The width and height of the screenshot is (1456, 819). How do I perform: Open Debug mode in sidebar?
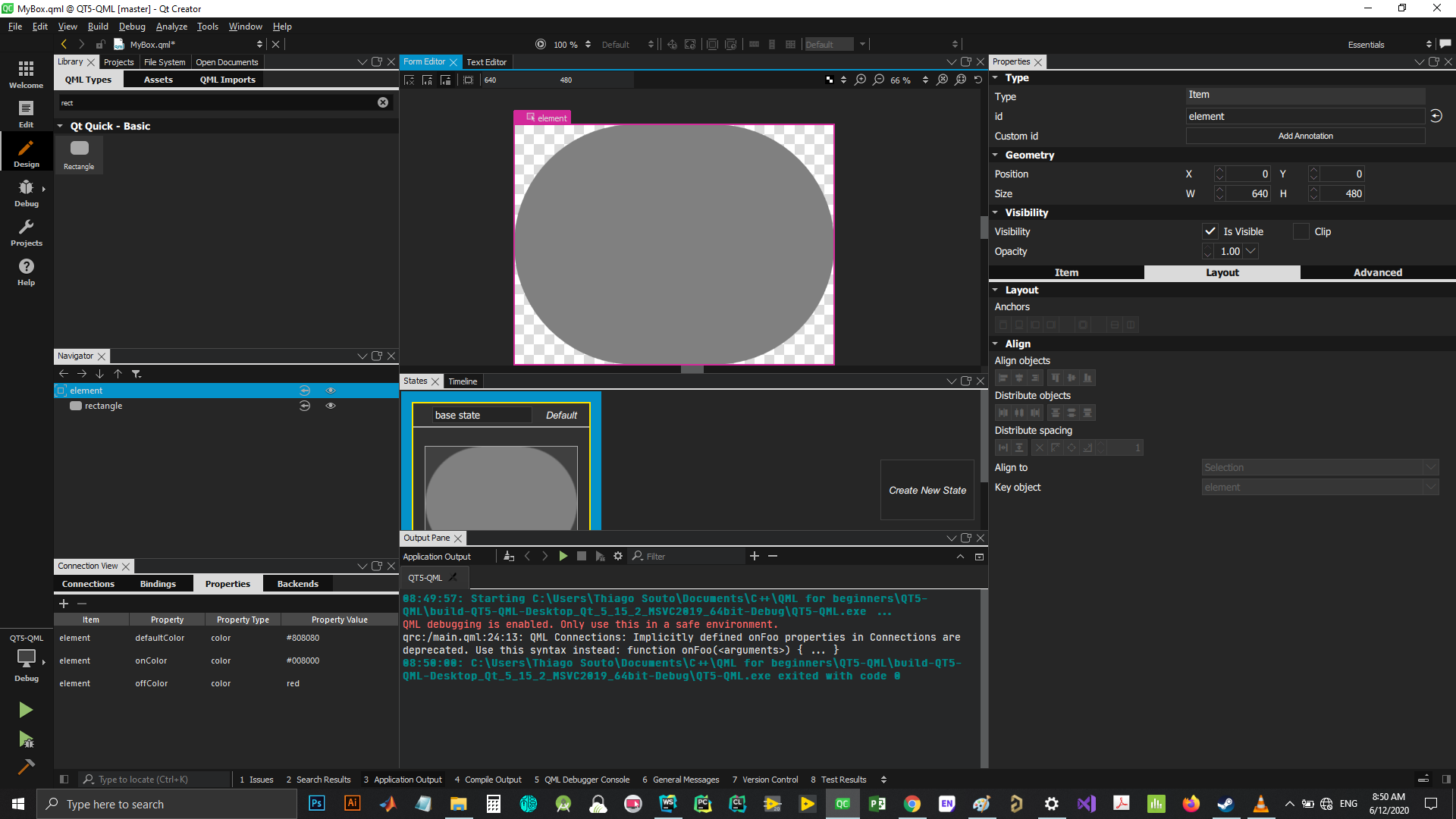[x=26, y=193]
